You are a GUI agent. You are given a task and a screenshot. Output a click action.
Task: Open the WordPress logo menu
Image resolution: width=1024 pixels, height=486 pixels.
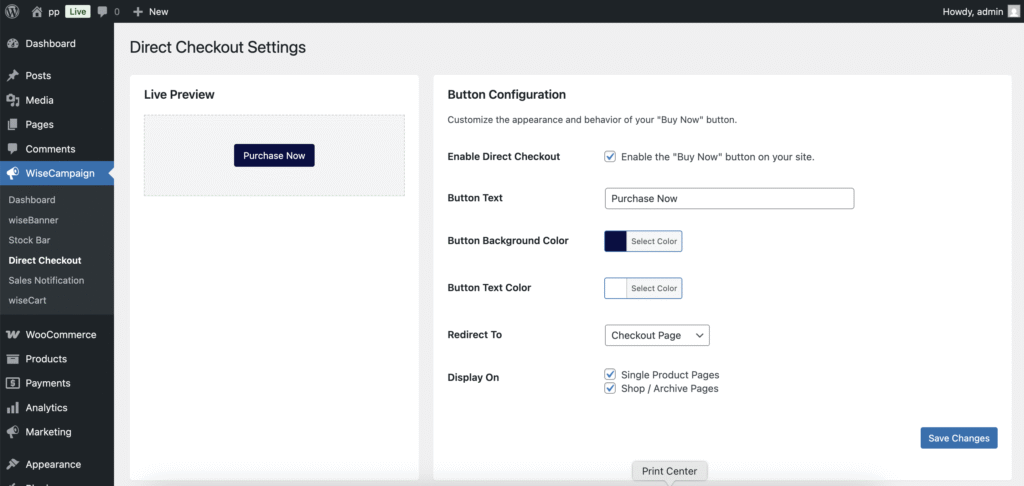point(12,11)
